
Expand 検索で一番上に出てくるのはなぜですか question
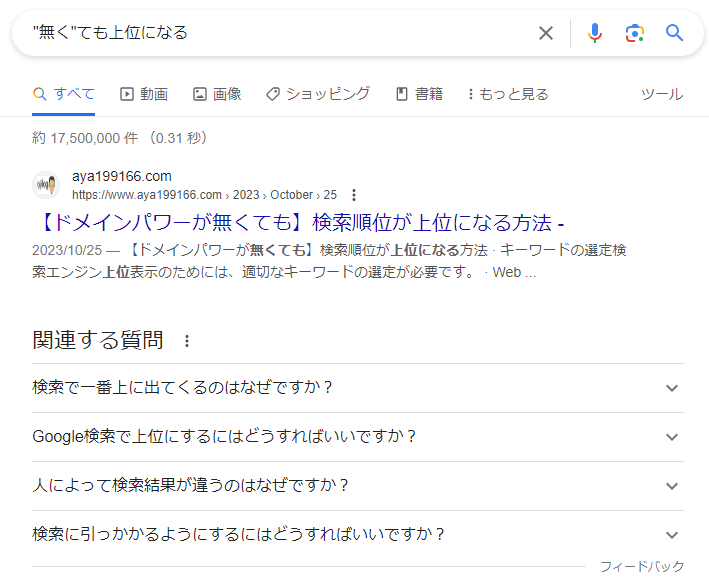pyautogui.click(x=358, y=388)
